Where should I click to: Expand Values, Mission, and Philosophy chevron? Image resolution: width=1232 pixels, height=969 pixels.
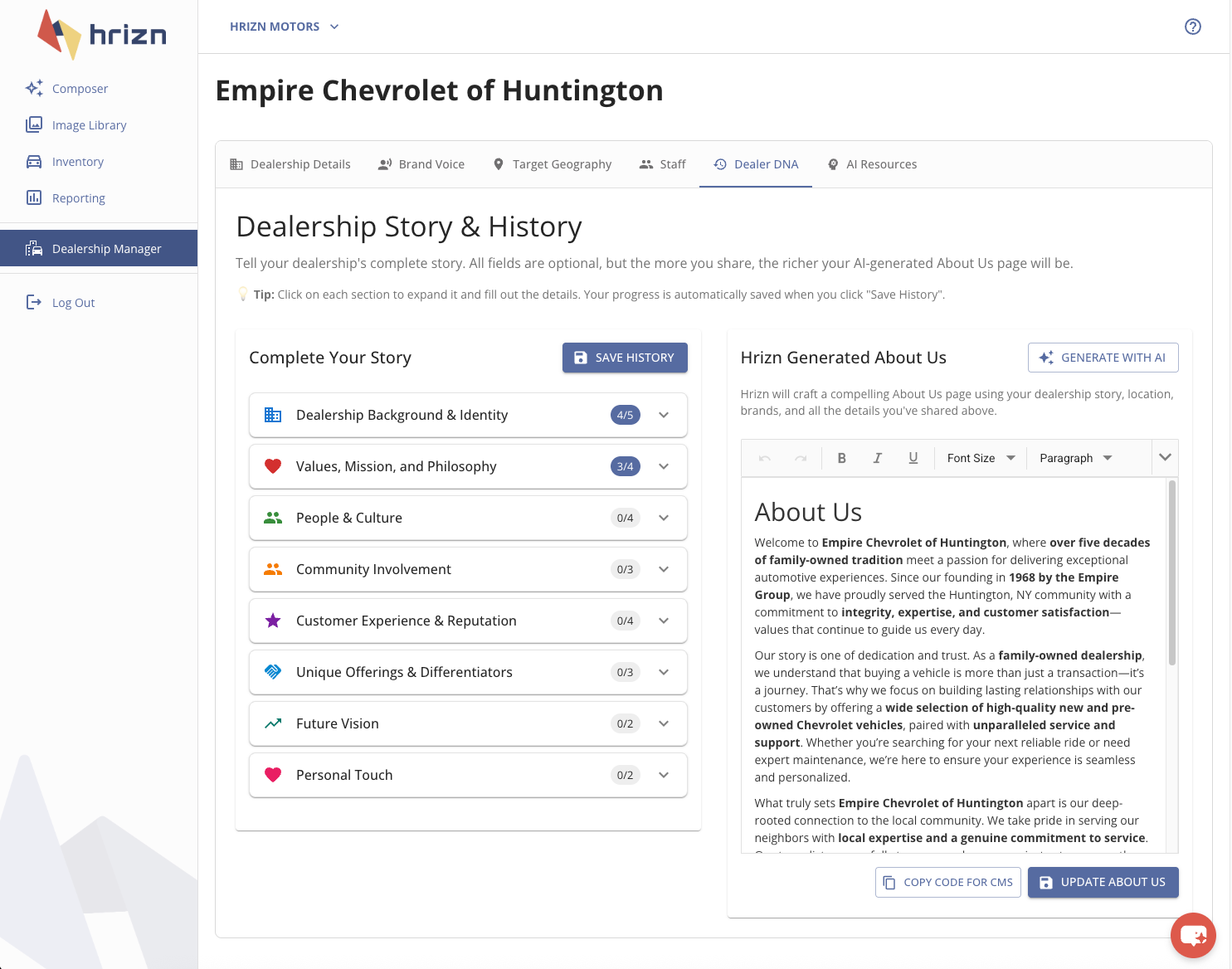click(664, 466)
